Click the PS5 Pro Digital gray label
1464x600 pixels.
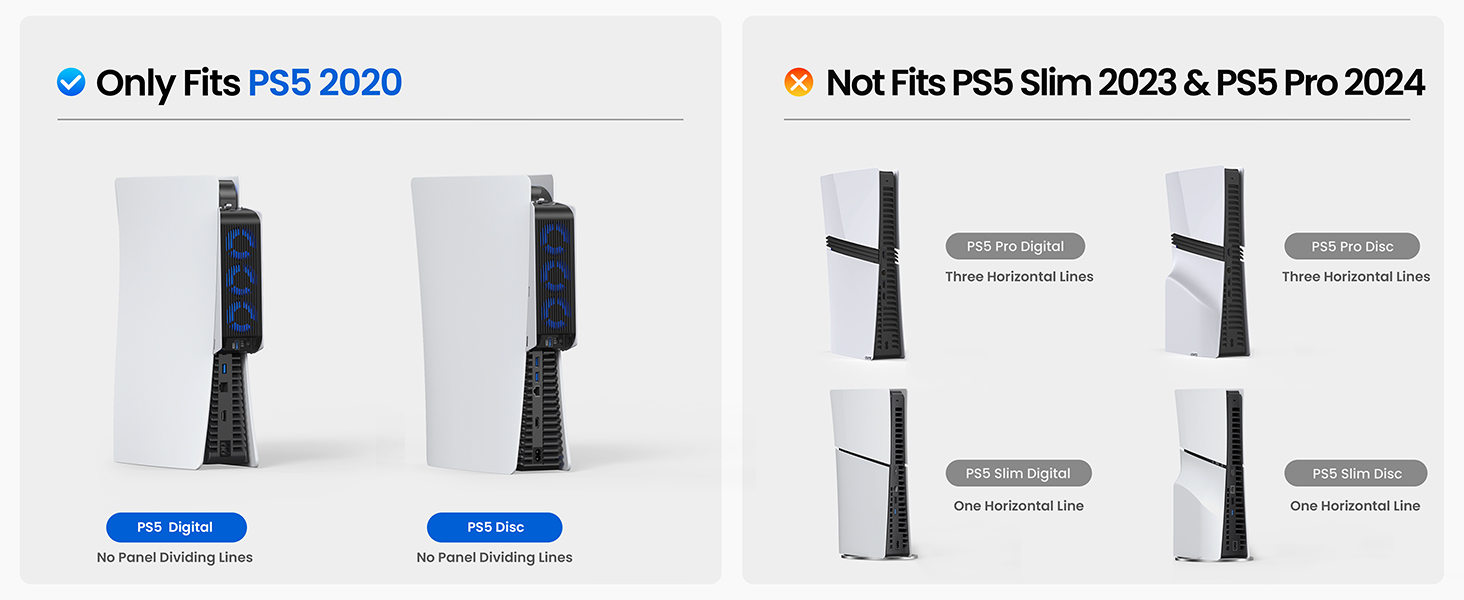1015,246
